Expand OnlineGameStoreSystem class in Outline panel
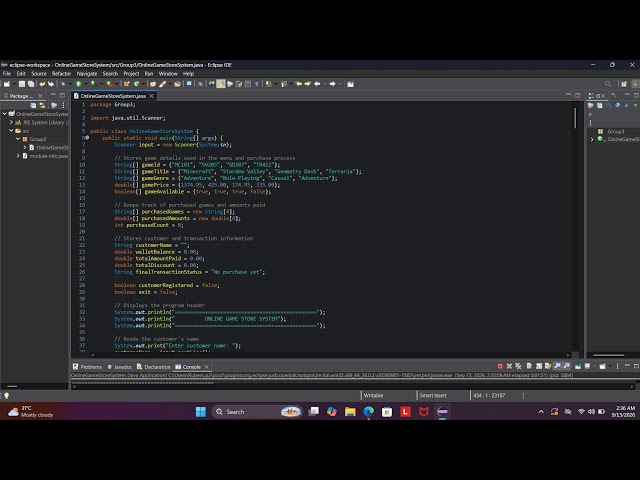The width and height of the screenshot is (640, 480). [592, 140]
